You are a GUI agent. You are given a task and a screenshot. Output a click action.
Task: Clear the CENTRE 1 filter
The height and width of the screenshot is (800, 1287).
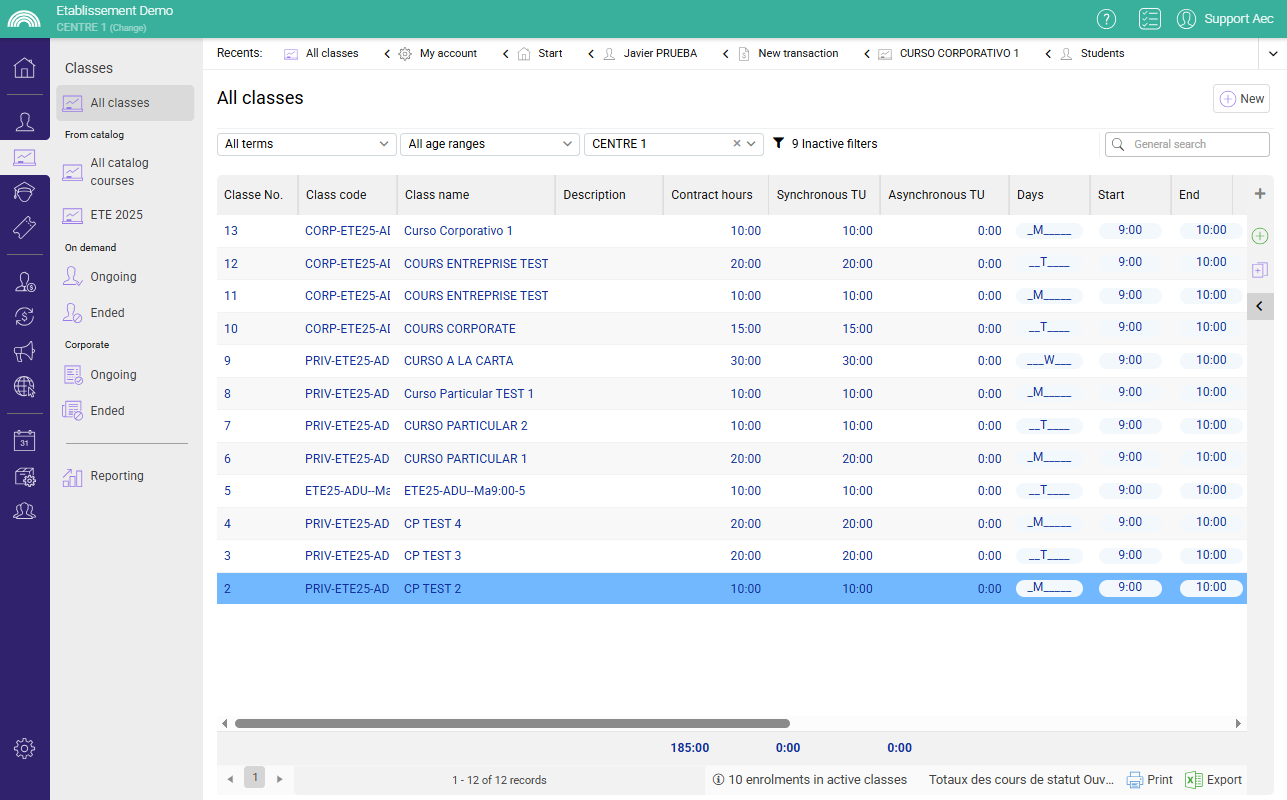pyautogui.click(x=737, y=144)
